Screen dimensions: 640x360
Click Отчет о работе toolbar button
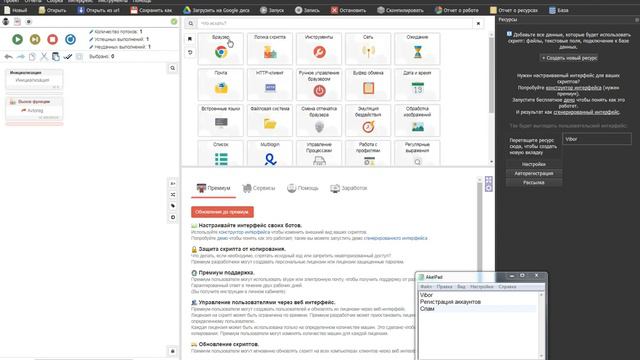pos(457,10)
